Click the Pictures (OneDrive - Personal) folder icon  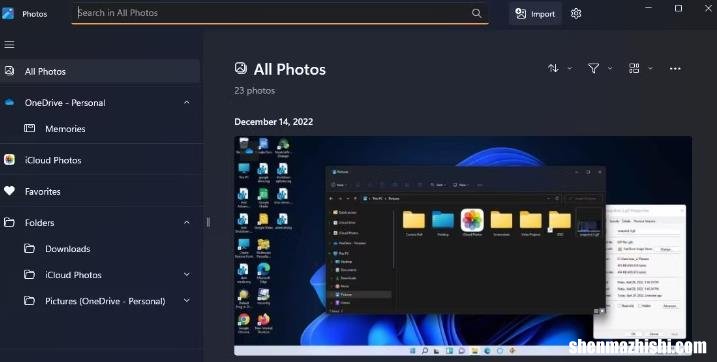(29, 300)
